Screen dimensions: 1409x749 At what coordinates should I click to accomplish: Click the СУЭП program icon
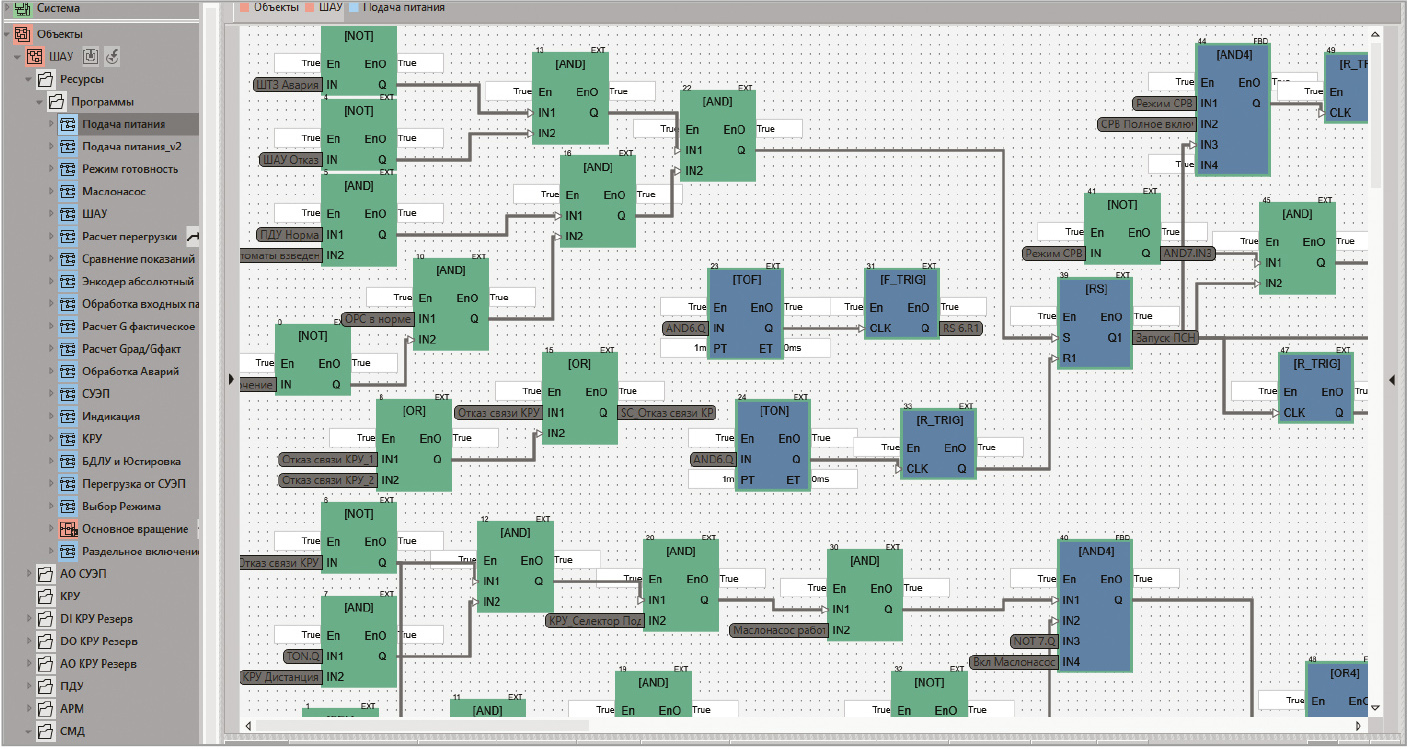(x=68, y=394)
